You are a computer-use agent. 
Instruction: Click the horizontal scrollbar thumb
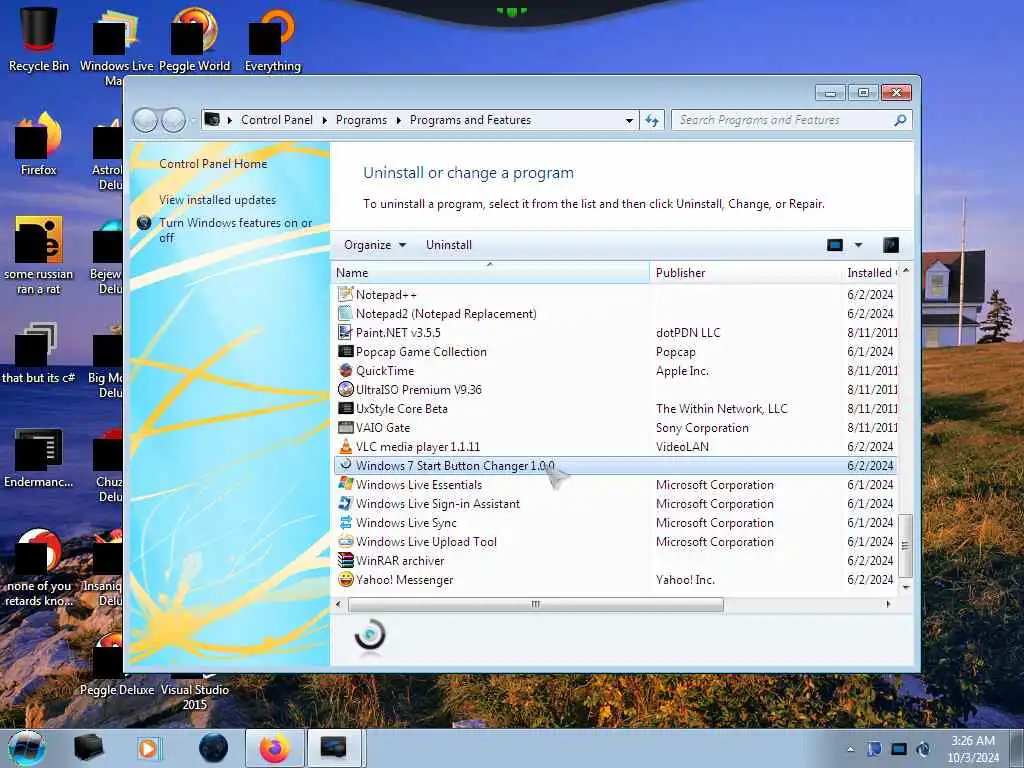pyautogui.click(x=536, y=605)
